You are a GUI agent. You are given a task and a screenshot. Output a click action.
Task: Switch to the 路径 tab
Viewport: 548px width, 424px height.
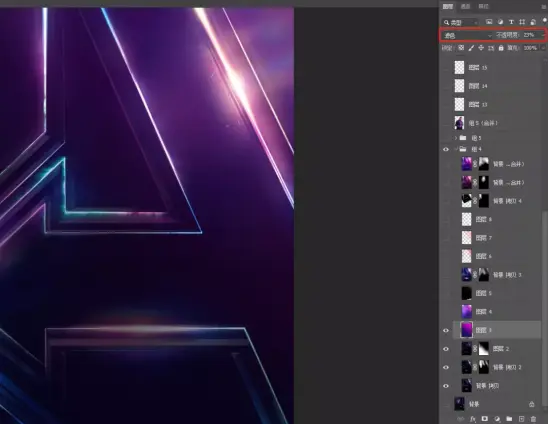pyautogui.click(x=483, y=7)
